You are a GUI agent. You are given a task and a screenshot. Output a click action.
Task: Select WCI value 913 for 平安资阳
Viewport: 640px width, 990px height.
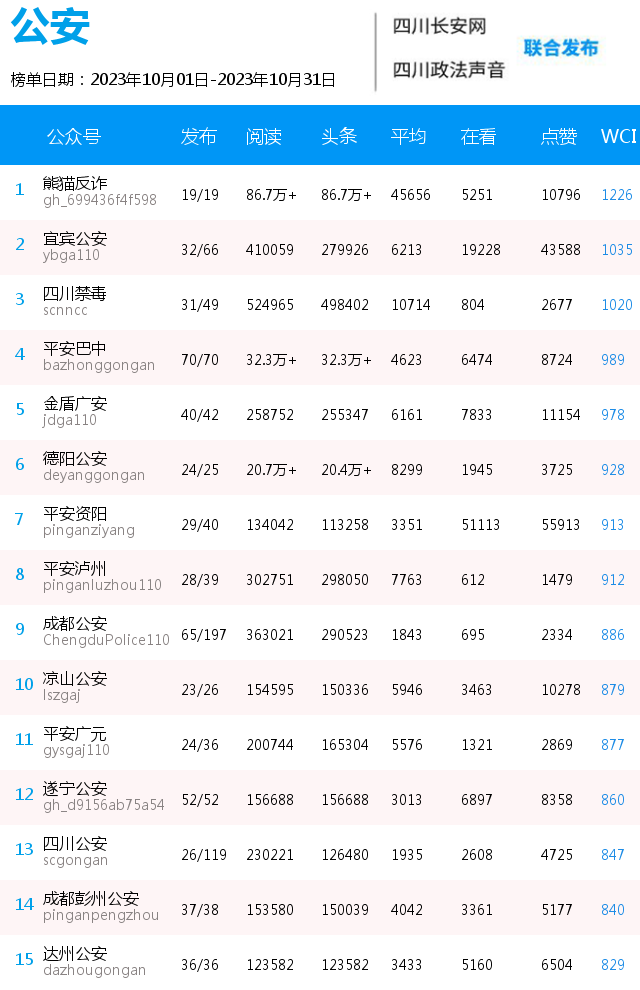pyautogui.click(x=612, y=525)
